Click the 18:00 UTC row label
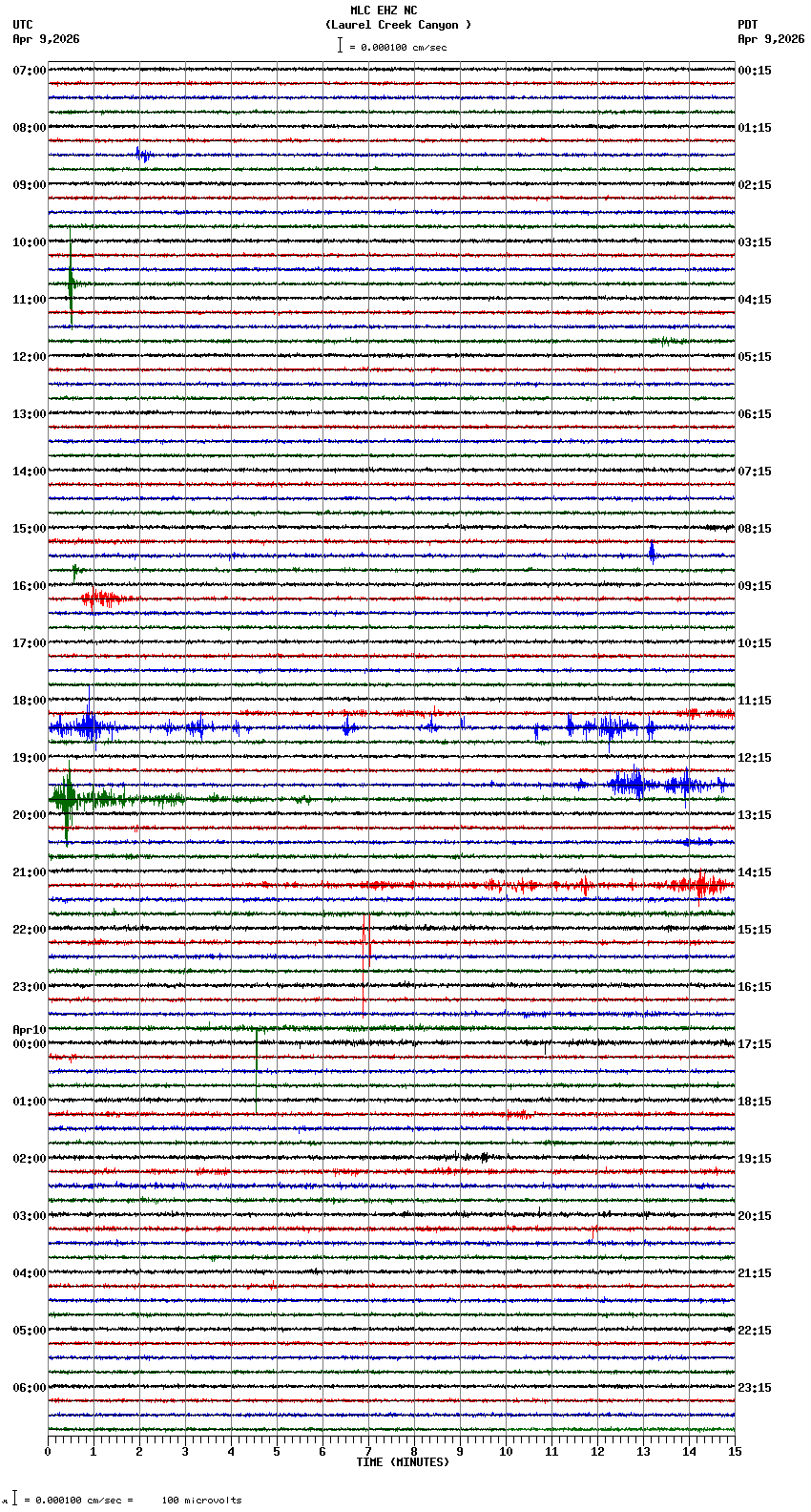Viewport: 811px width, 1512px height. pyautogui.click(x=30, y=701)
